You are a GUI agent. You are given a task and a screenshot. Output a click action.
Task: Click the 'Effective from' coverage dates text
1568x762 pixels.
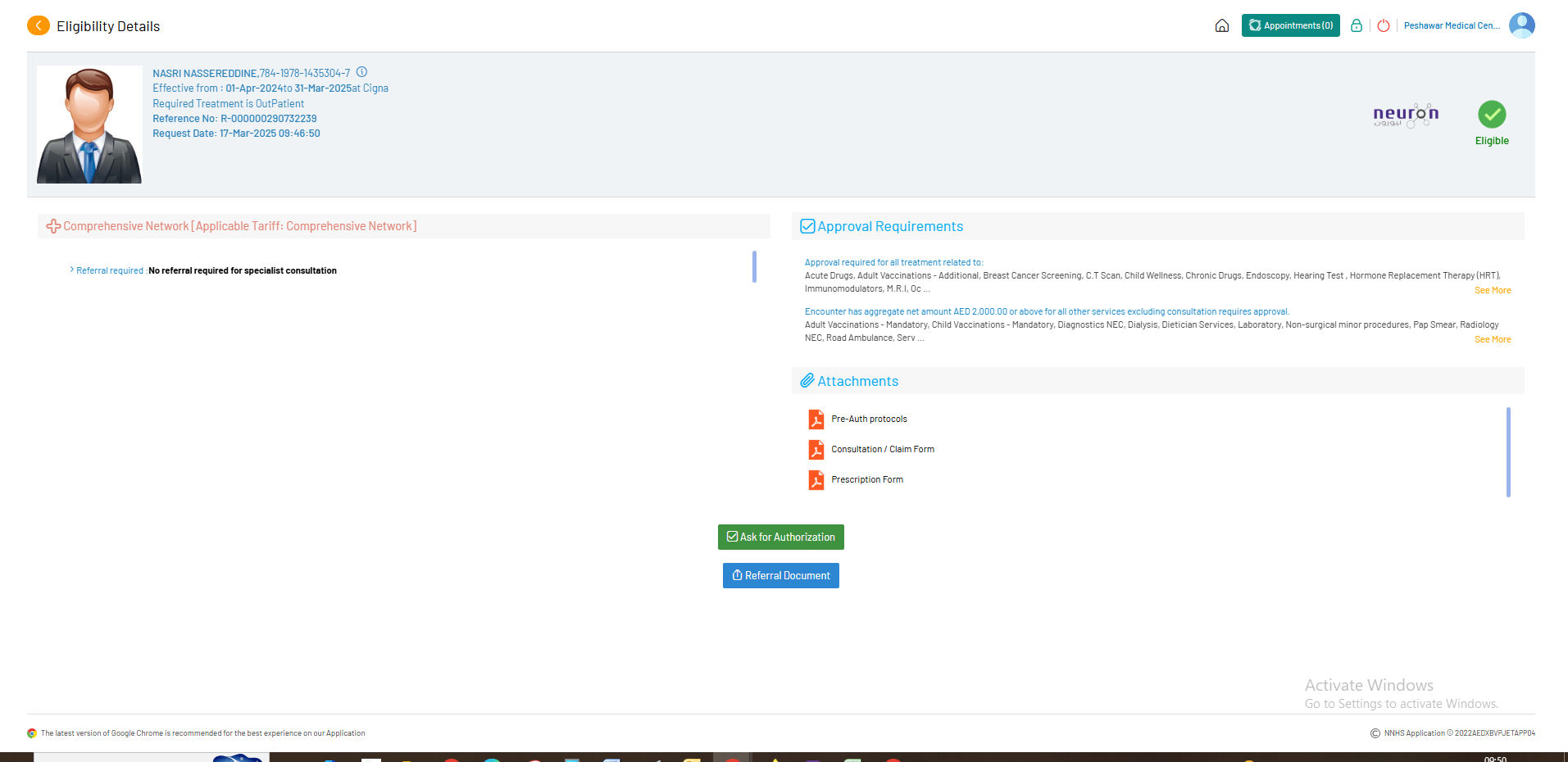click(x=270, y=88)
